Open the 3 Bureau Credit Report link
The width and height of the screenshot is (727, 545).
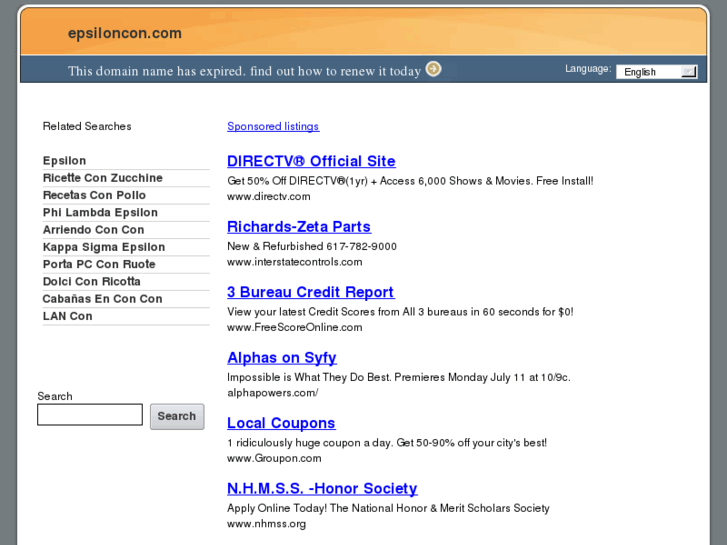(x=310, y=292)
